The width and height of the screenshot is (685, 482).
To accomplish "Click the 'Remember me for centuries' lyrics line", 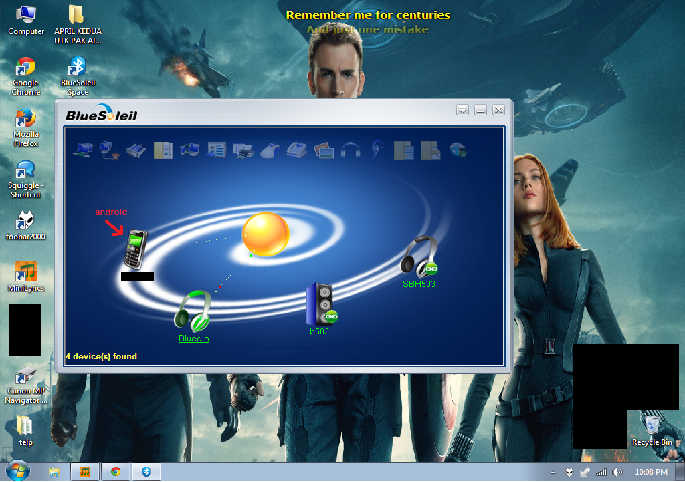I will point(368,15).
